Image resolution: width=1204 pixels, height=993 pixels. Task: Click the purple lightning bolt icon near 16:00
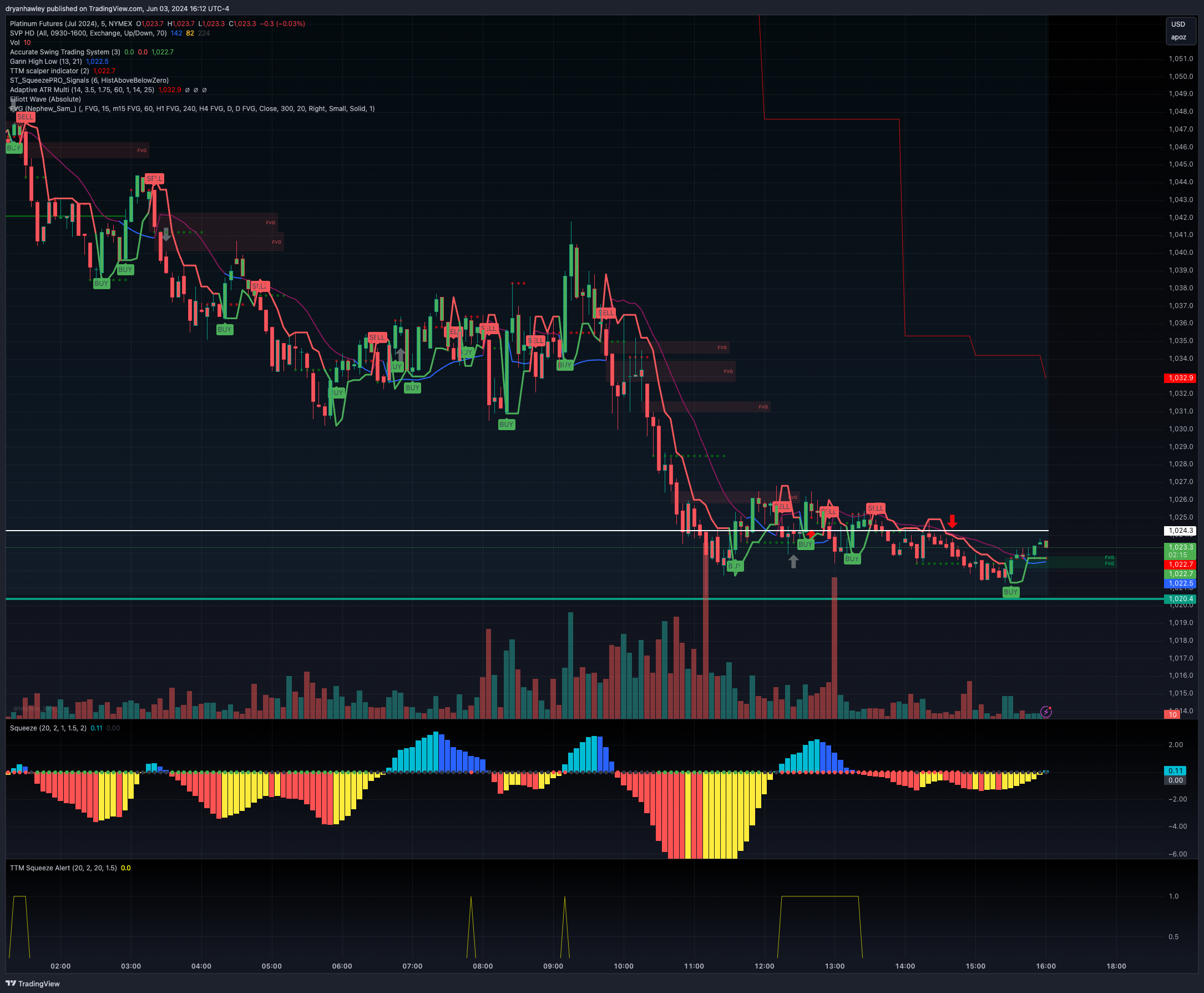coord(1046,712)
